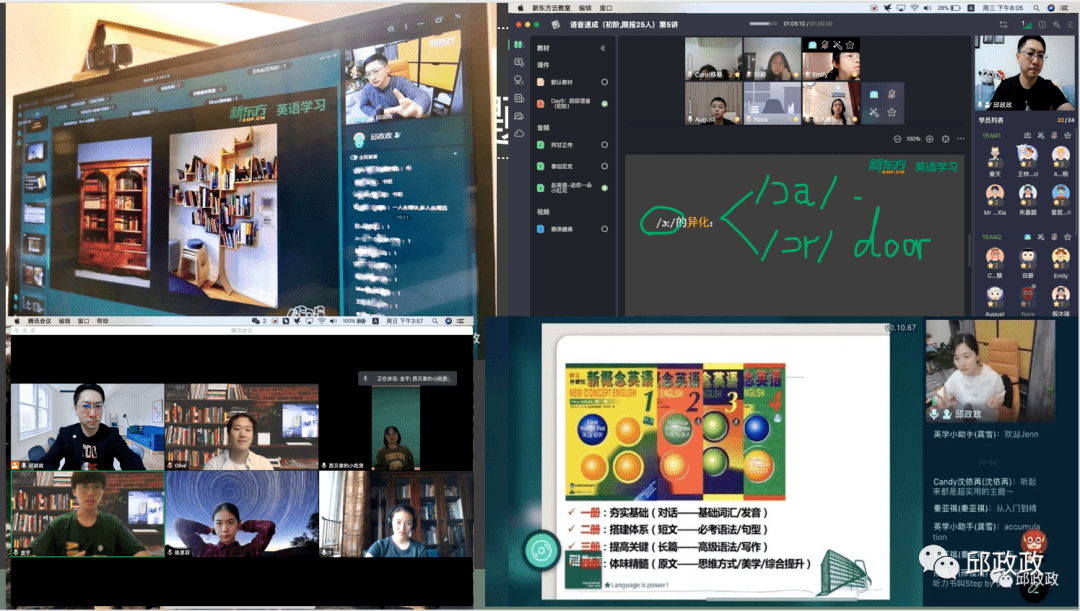Open the courseware sidebar icon in 新东方云教室
Viewport: 1080px width, 611px height.
pos(519,45)
